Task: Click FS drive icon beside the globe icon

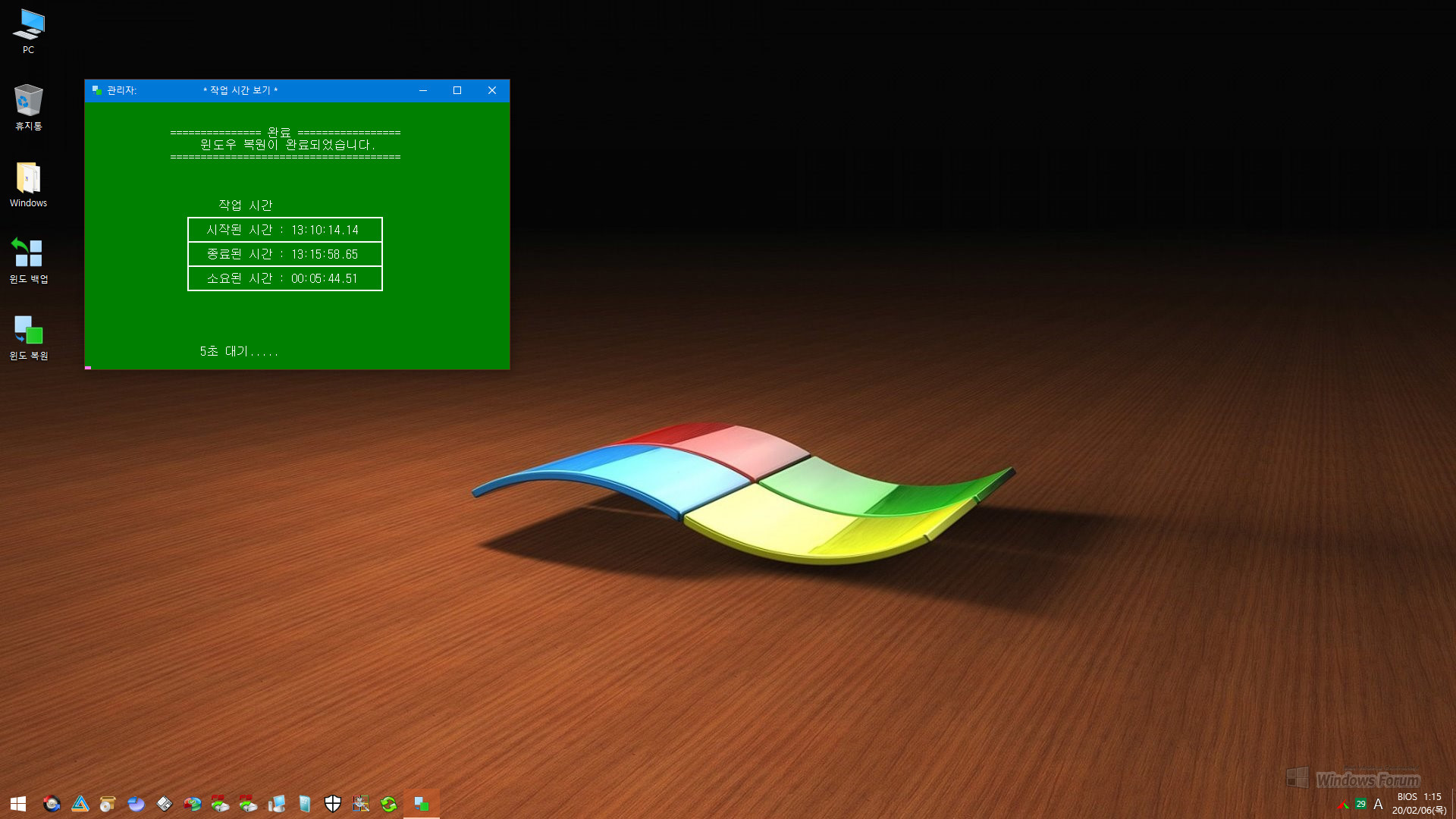Action: [220, 804]
